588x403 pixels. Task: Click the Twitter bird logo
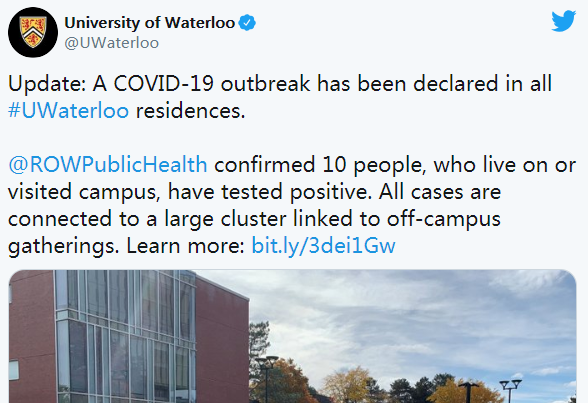(x=564, y=21)
